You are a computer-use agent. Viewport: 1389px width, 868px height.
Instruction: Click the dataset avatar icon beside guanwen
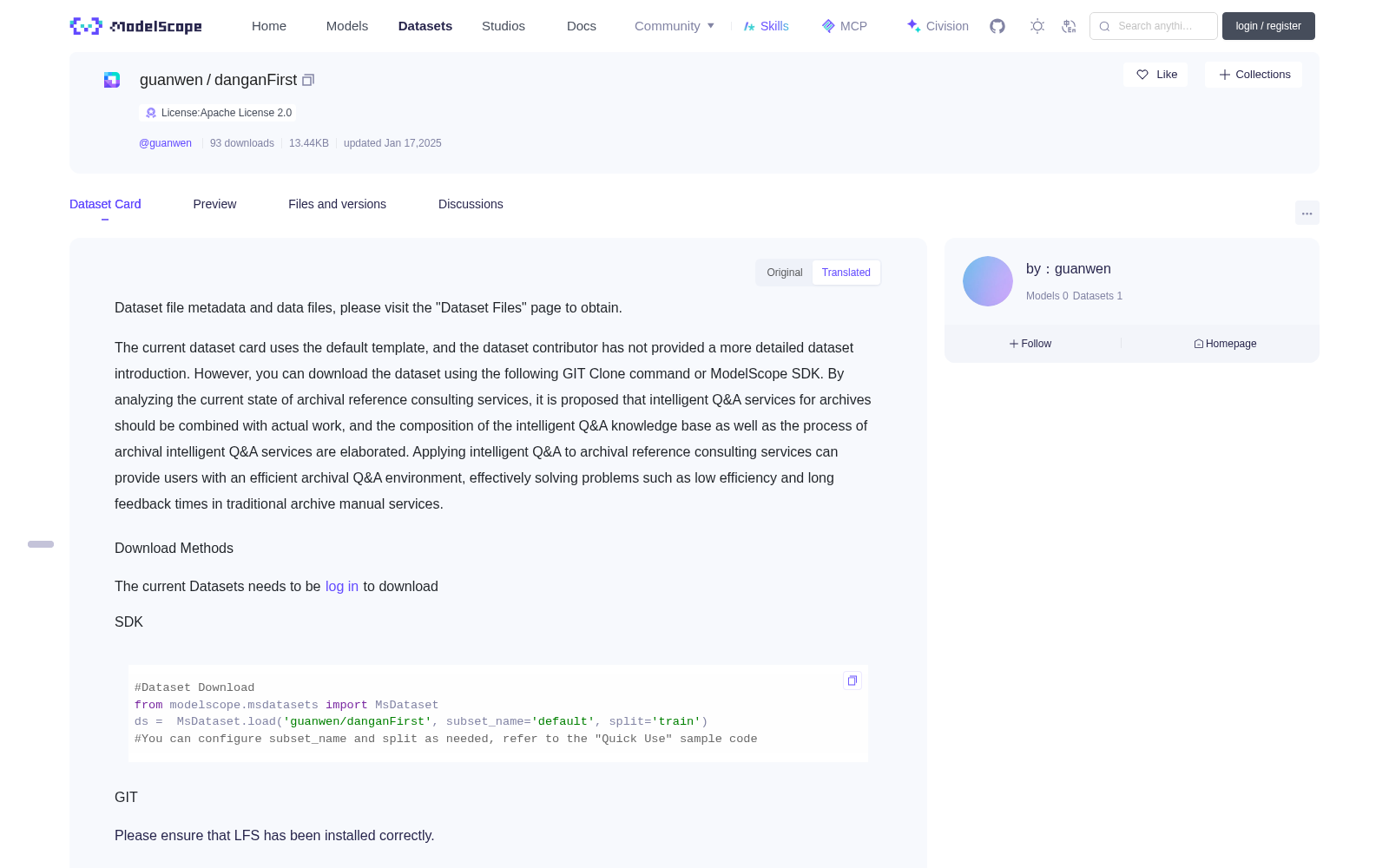pyautogui.click(x=112, y=80)
